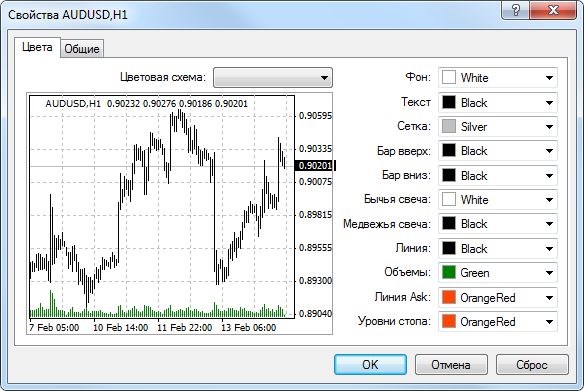This screenshot has width=584, height=391.
Task: Click the silver swatch for Сетка
Action: click(449, 126)
